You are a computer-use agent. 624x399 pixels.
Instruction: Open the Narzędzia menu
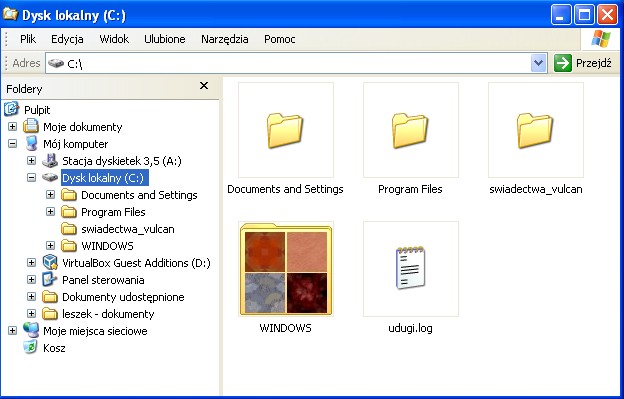[224, 39]
